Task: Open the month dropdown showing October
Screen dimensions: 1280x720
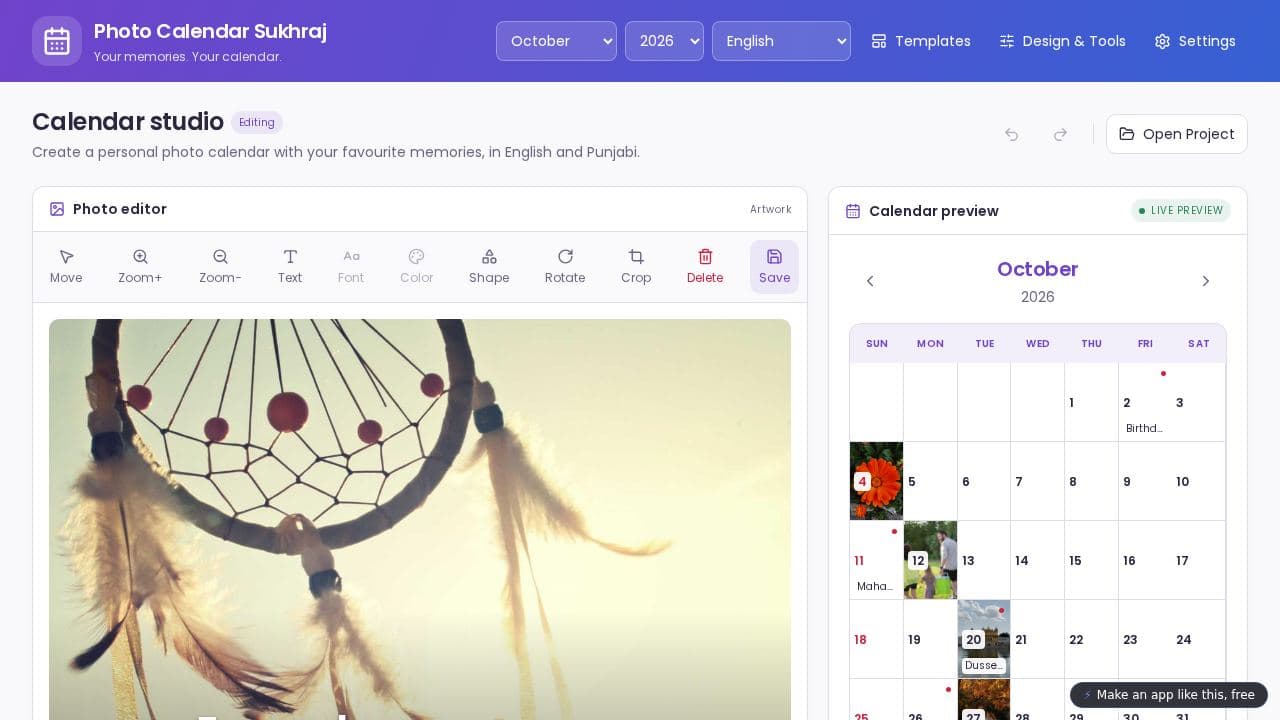Action: click(556, 41)
